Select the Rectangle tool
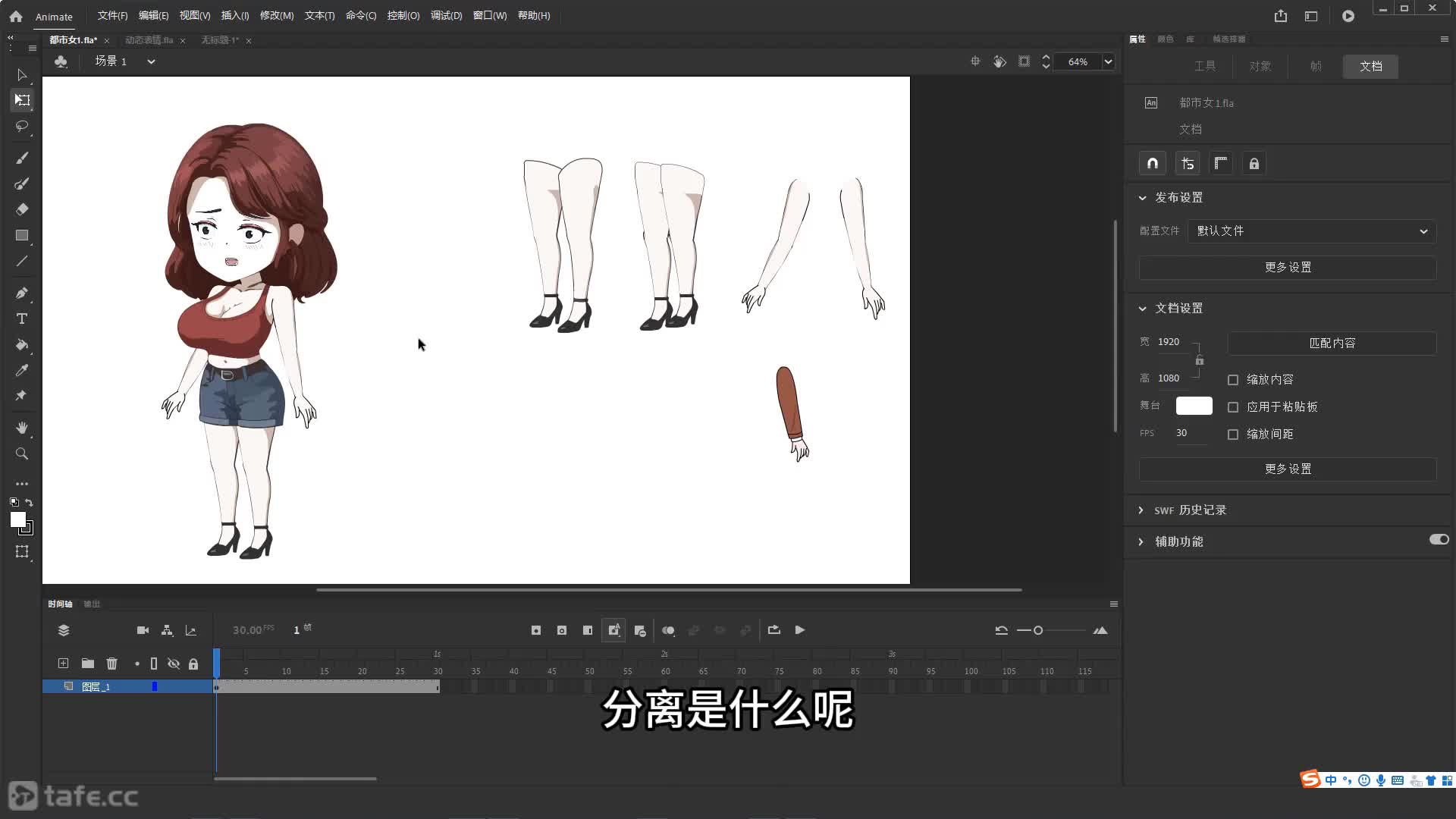 22,235
